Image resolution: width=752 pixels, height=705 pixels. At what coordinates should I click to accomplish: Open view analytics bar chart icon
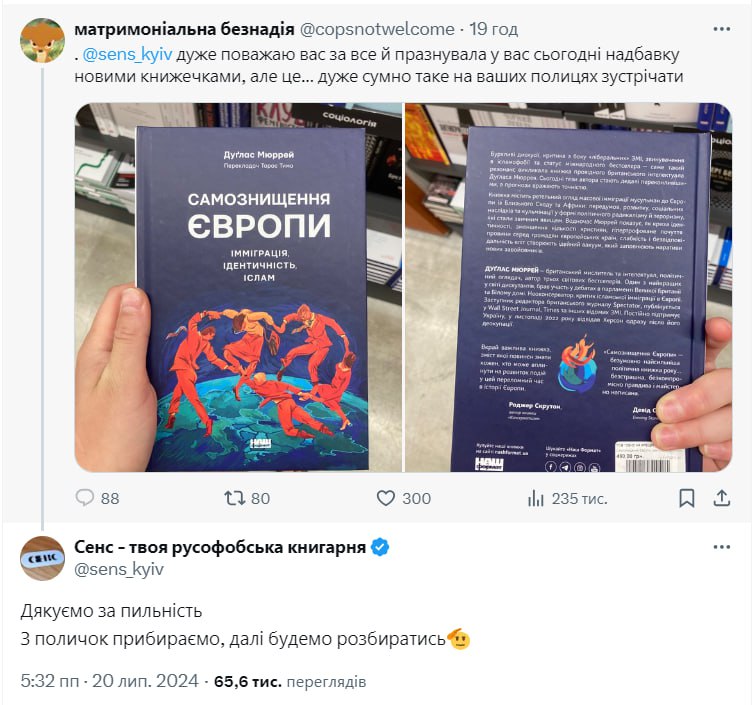536,498
